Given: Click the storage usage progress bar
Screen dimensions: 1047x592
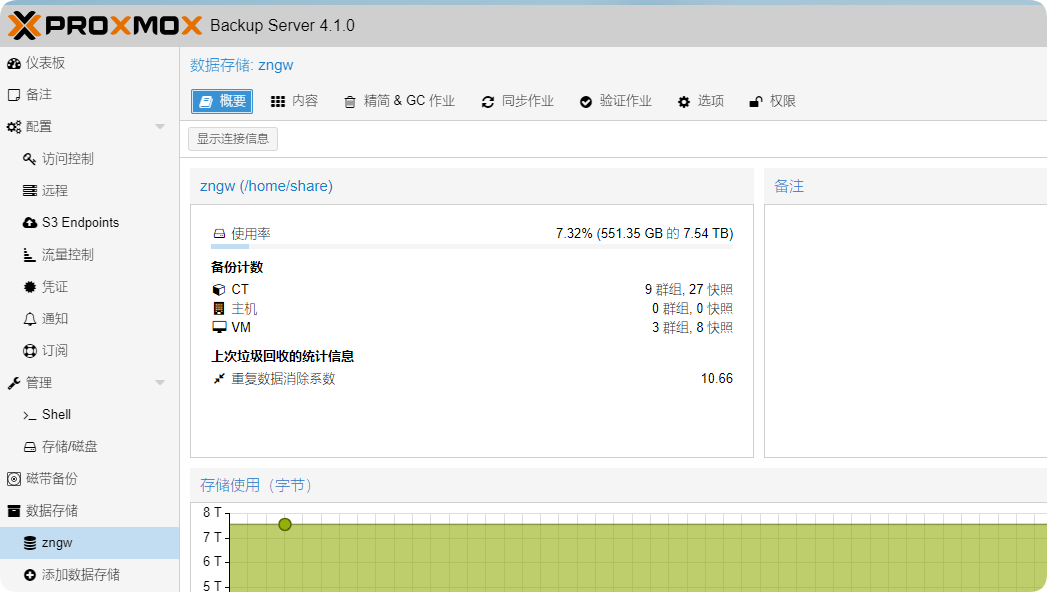Looking at the screenshot, I should pos(472,246).
